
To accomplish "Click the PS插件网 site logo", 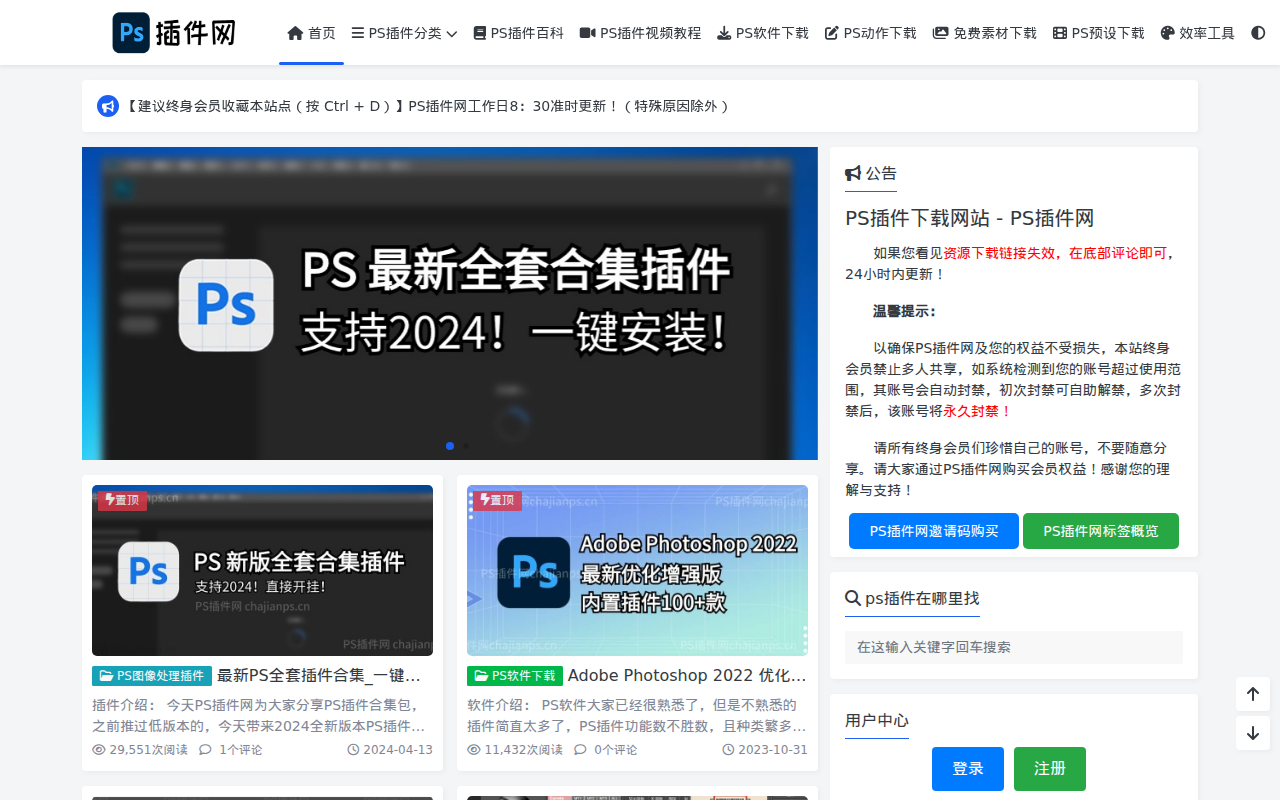I will point(175,33).
